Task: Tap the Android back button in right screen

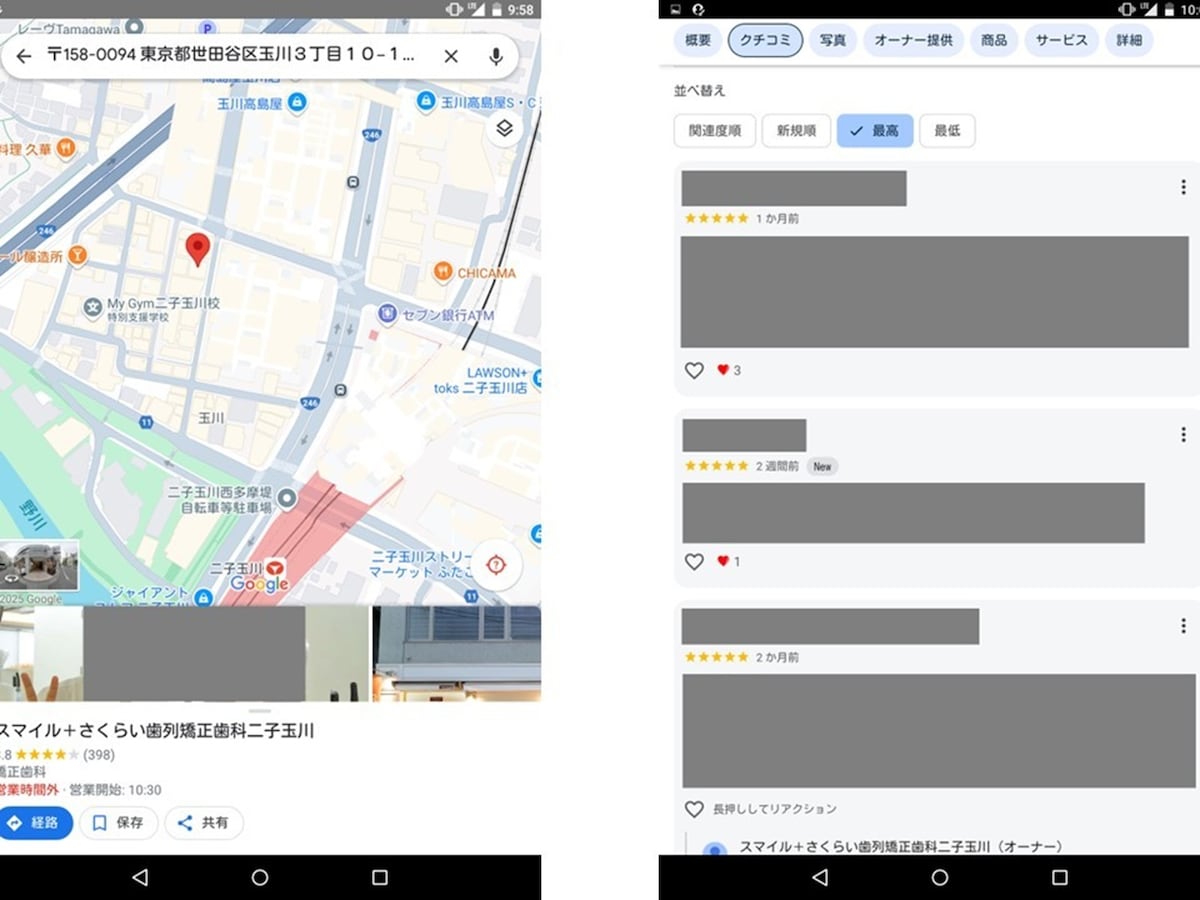Action: click(820, 877)
